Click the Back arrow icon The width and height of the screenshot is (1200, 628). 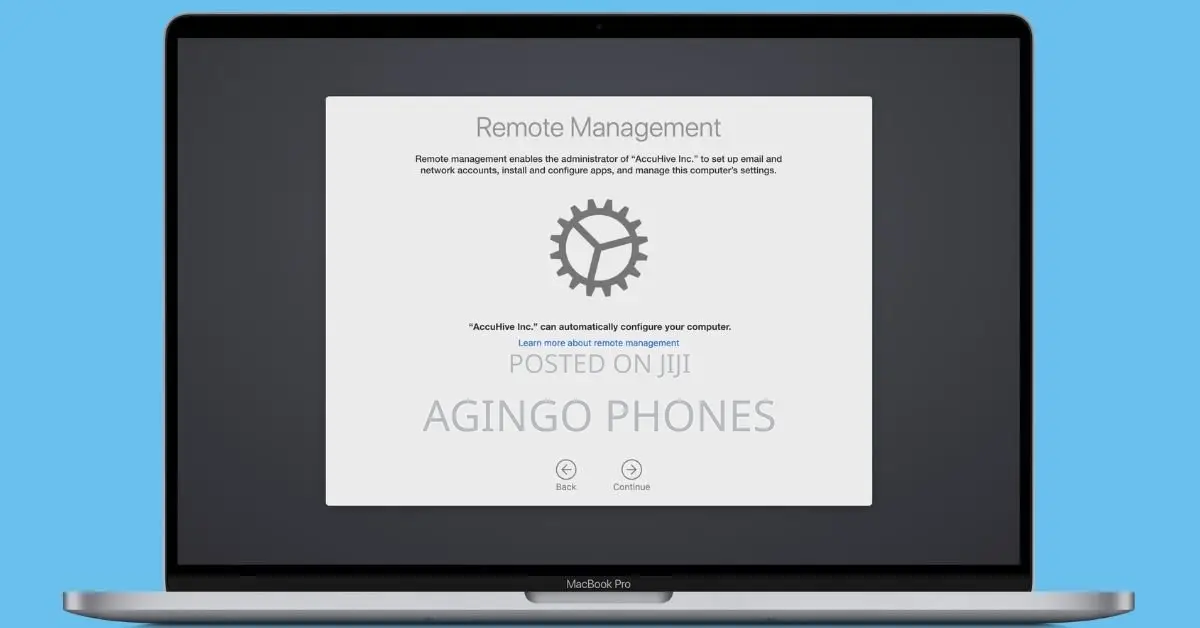(x=566, y=469)
